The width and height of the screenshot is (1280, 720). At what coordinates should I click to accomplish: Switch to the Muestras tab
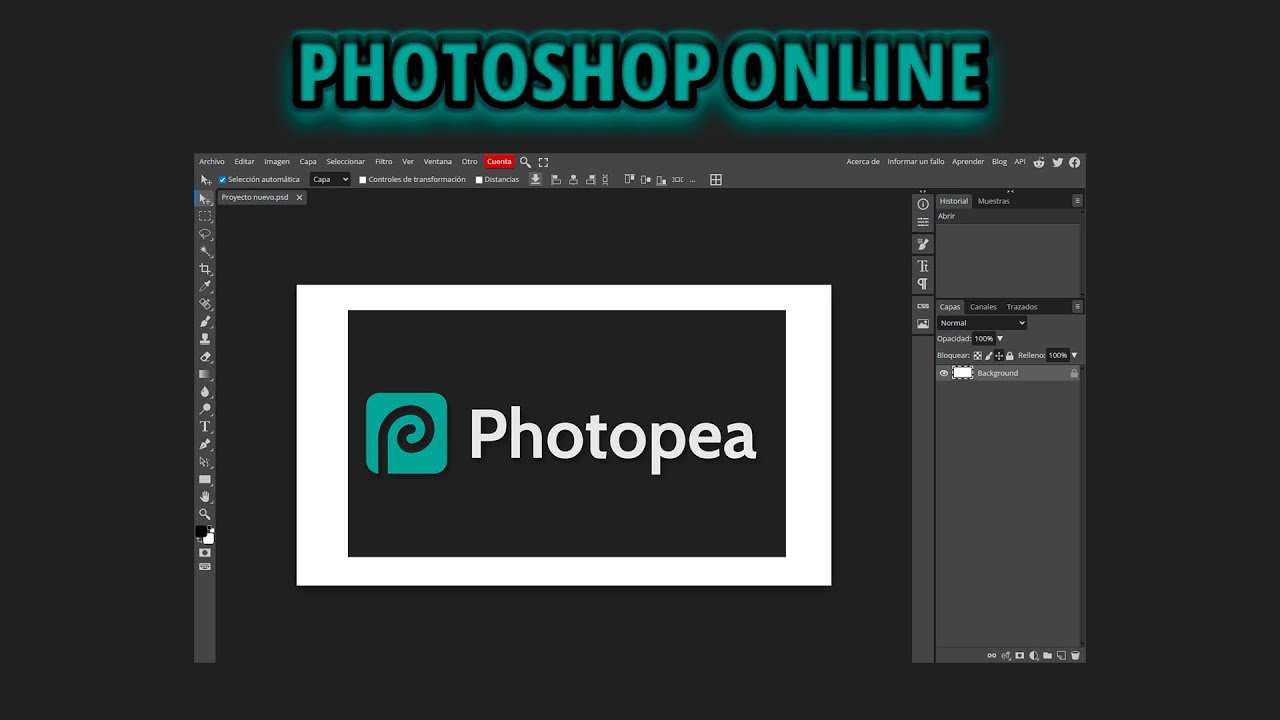[x=994, y=201]
